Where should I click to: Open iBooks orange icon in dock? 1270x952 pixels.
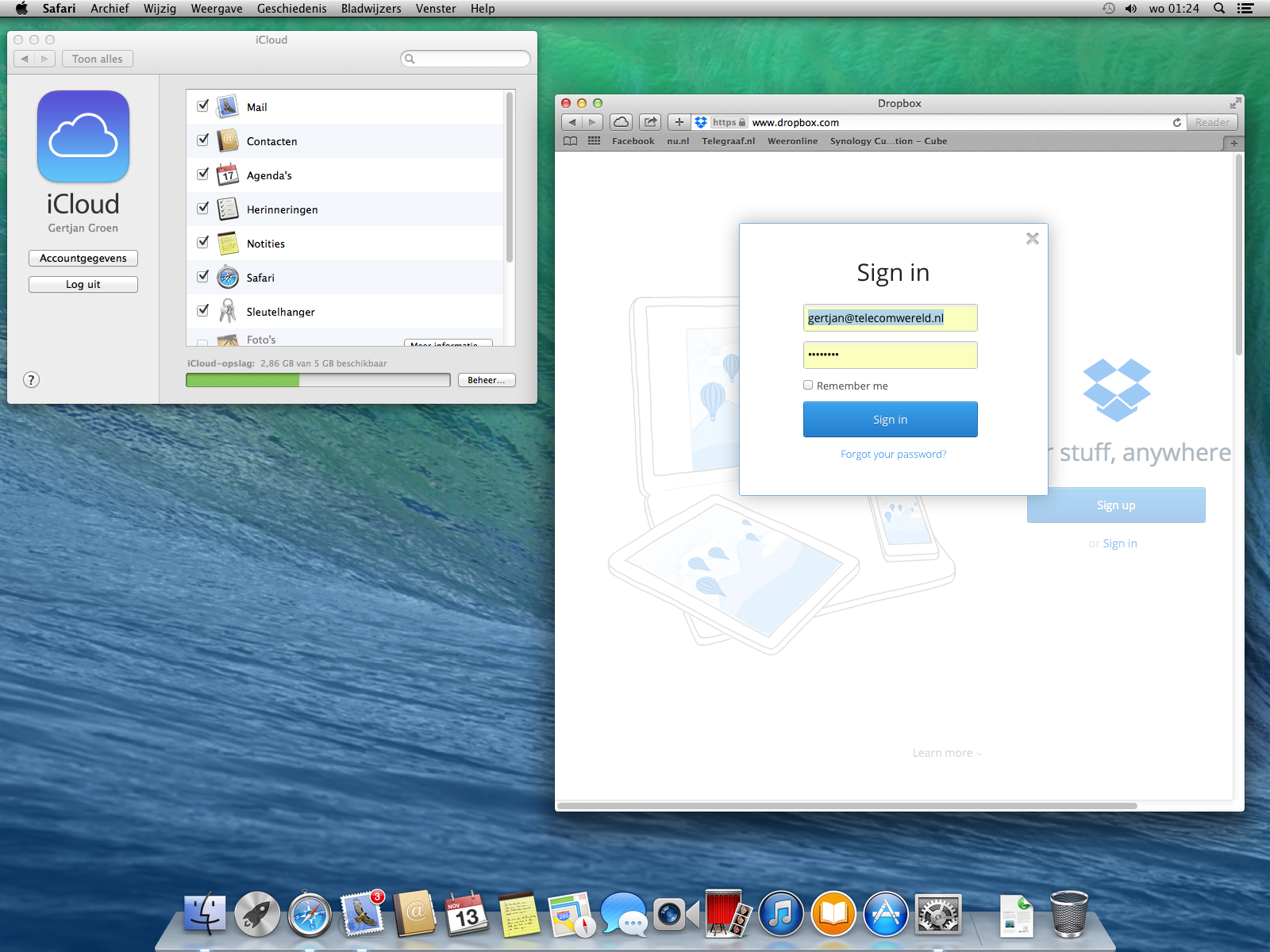[833, 915]
